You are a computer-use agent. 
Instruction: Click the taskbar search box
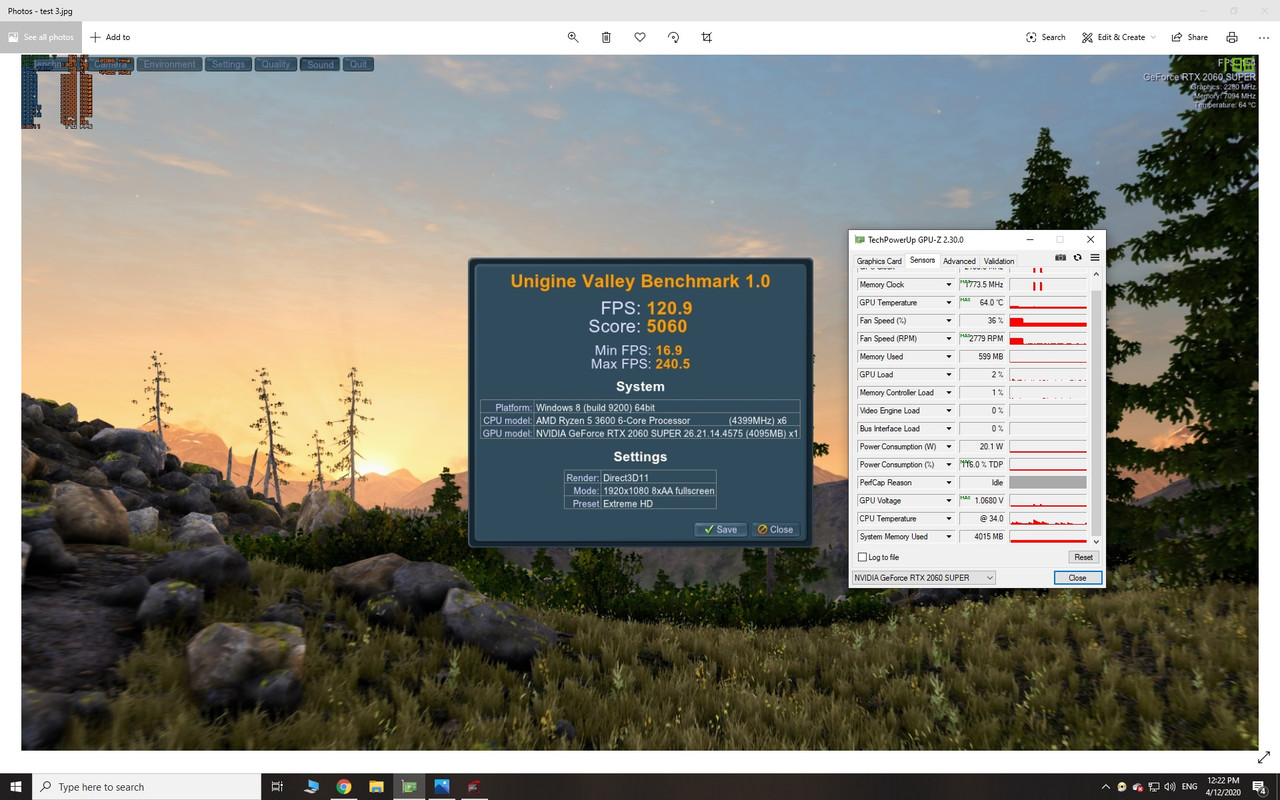click(147, 786)
